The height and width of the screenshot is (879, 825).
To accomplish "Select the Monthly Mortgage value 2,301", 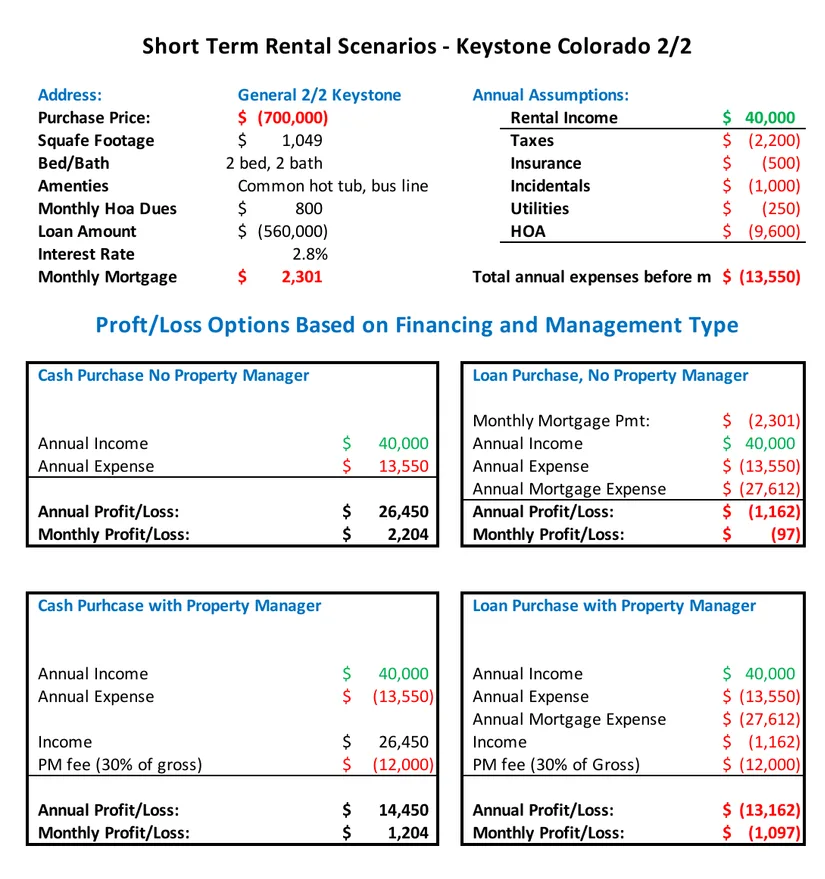I will click(x=302, y=276).
